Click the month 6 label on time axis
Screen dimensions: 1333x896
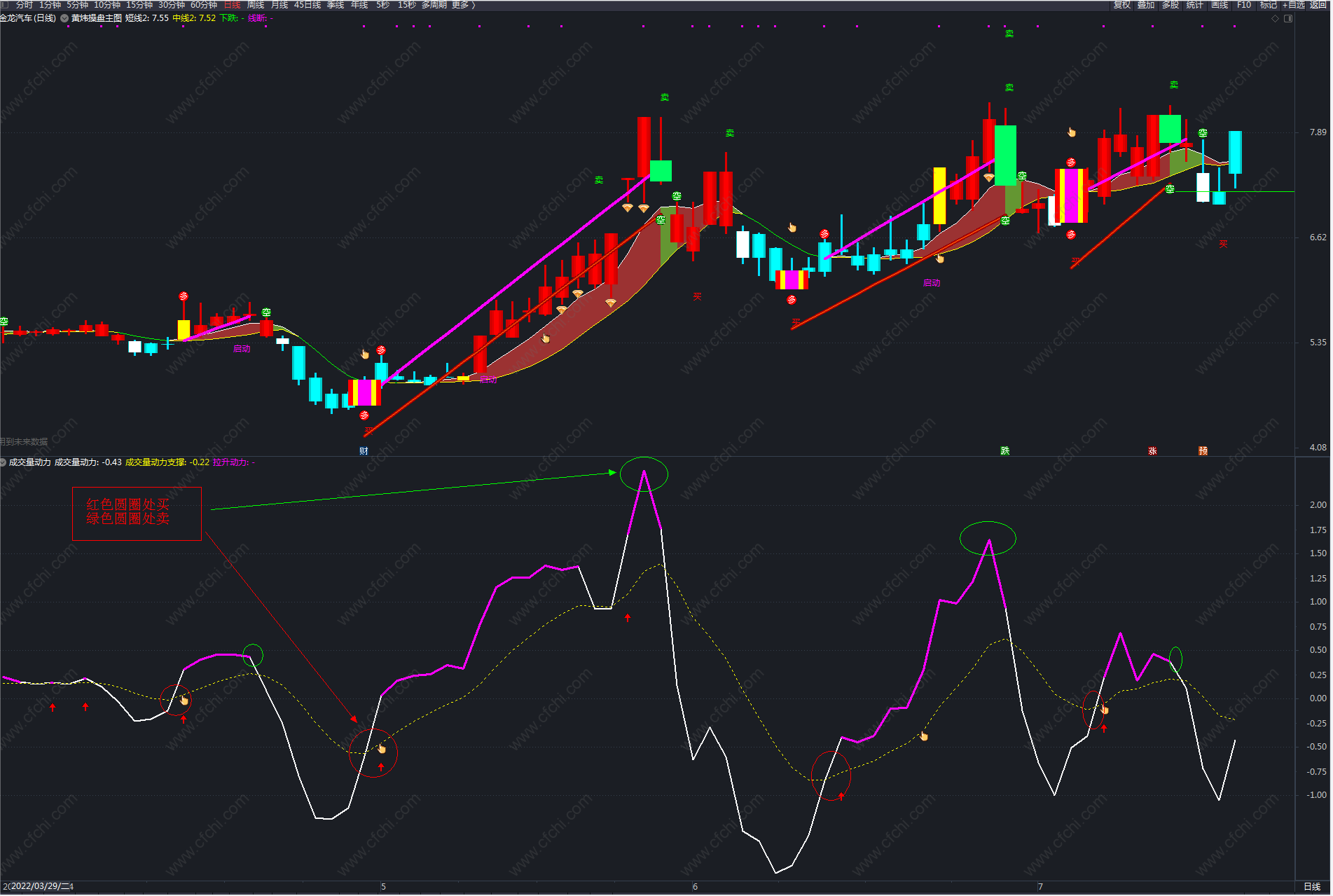coord(695,887)
